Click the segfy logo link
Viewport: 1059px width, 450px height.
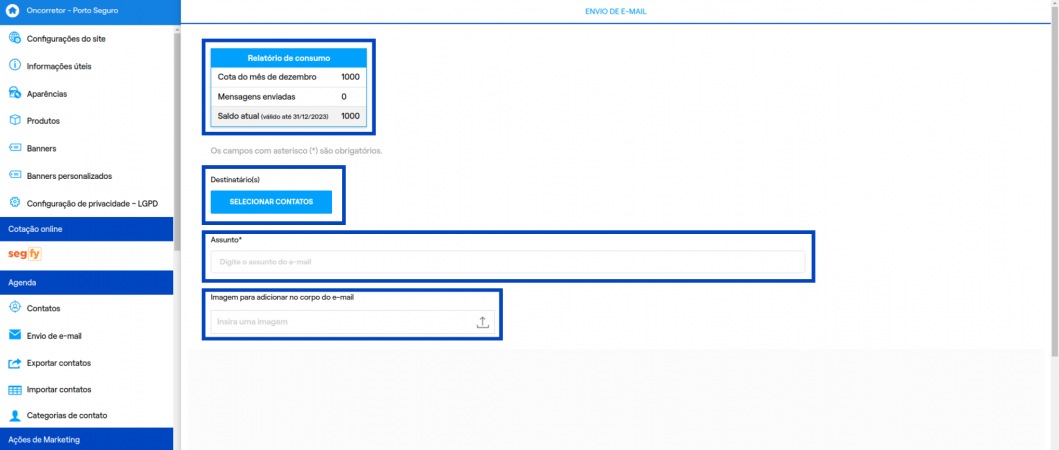[x=25, y=255]
